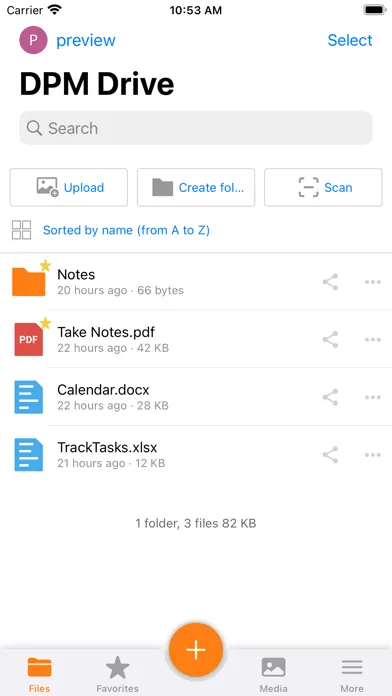Go to the Files tab
Viewport: 392px width, 696px height.
click(40, 674)
